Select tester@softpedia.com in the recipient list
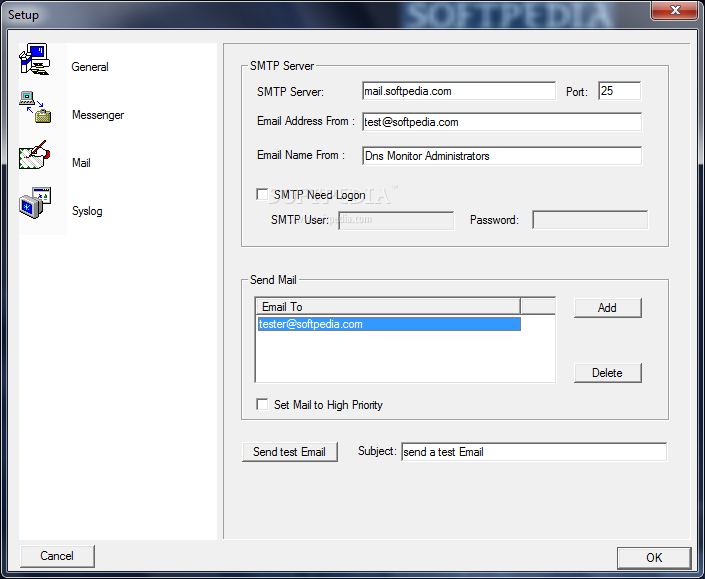The image size is (705, 579). pyautogui.click(x=389, y=324)
